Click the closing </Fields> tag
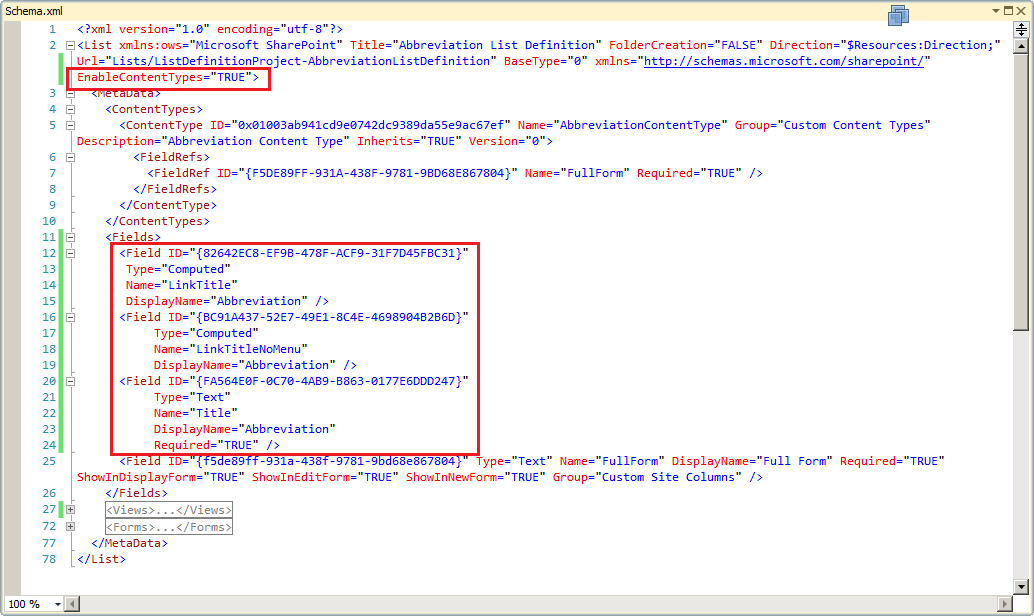This screenshot has height=616, width=1034. click(x=137, y=493)
